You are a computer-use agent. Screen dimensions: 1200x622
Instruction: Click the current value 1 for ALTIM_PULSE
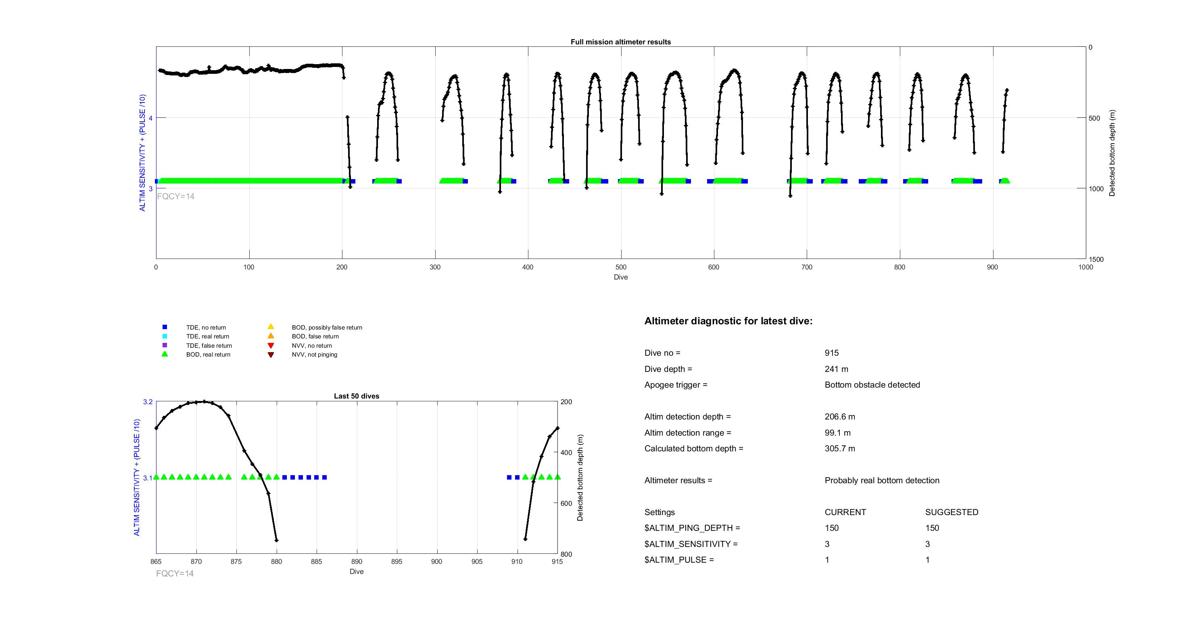pyautogui.click(x=827, y=560)
